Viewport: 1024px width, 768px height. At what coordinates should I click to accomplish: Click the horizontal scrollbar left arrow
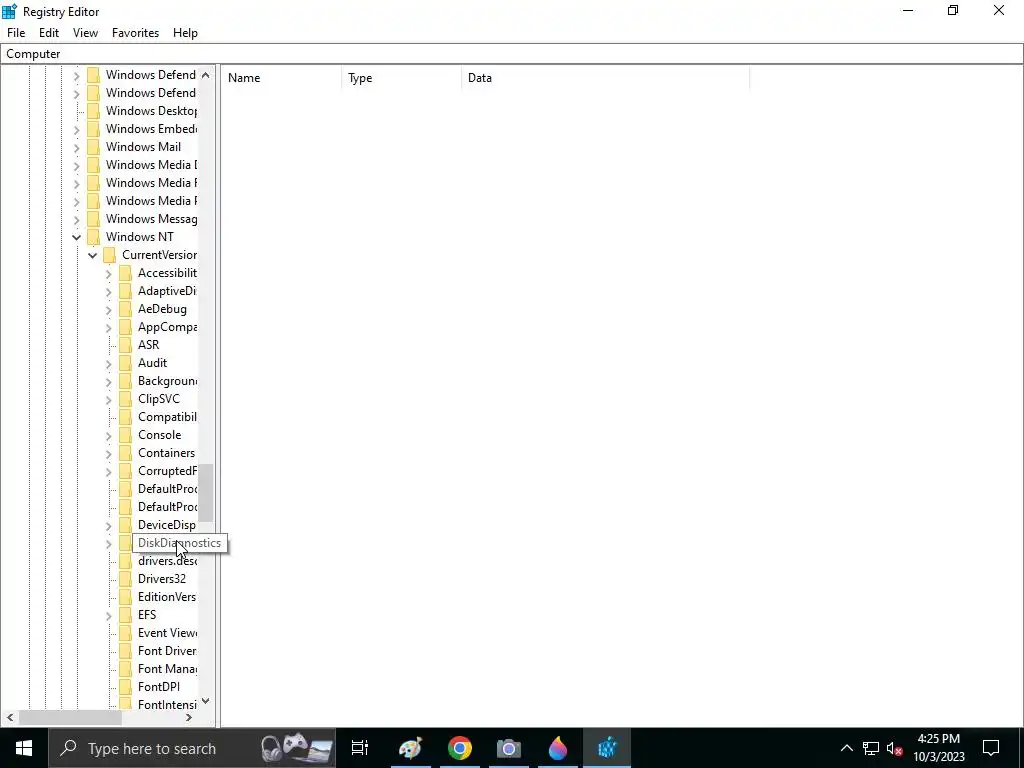tap(10, 718)
